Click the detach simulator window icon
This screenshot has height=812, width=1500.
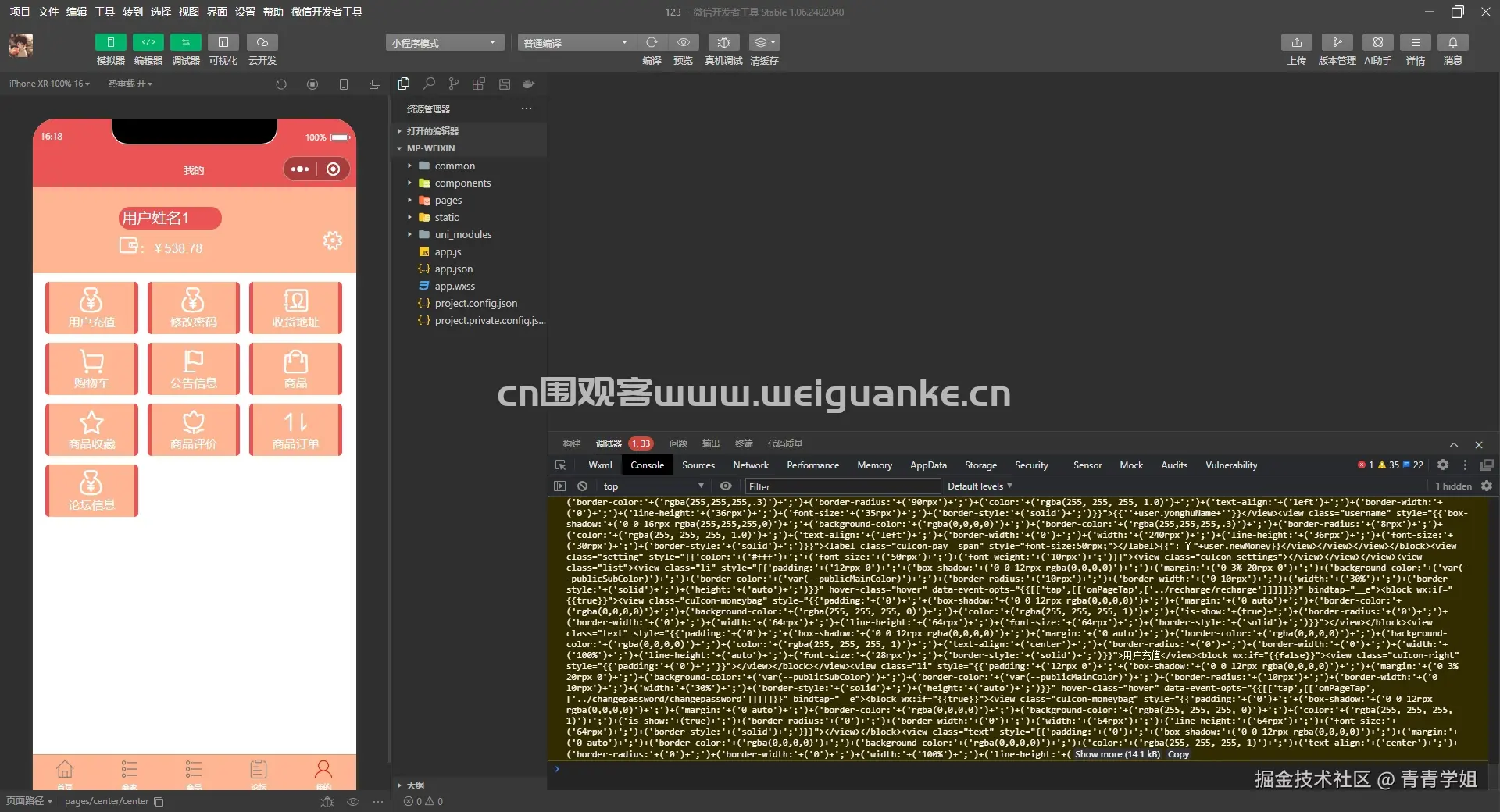click(375, 84)
